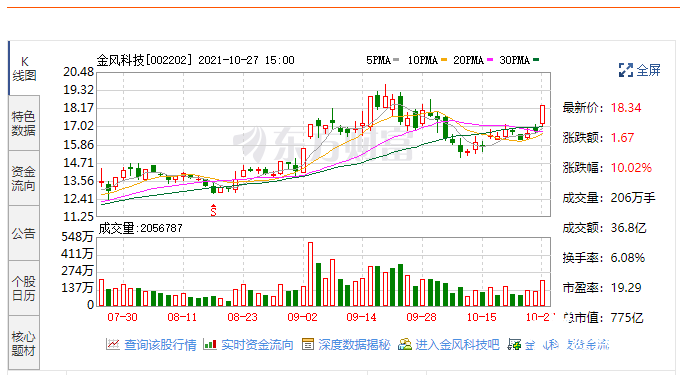Click the red S marker under chart
Screen dimensions: 680x375
pyautogui.click(x=213, y=210)
